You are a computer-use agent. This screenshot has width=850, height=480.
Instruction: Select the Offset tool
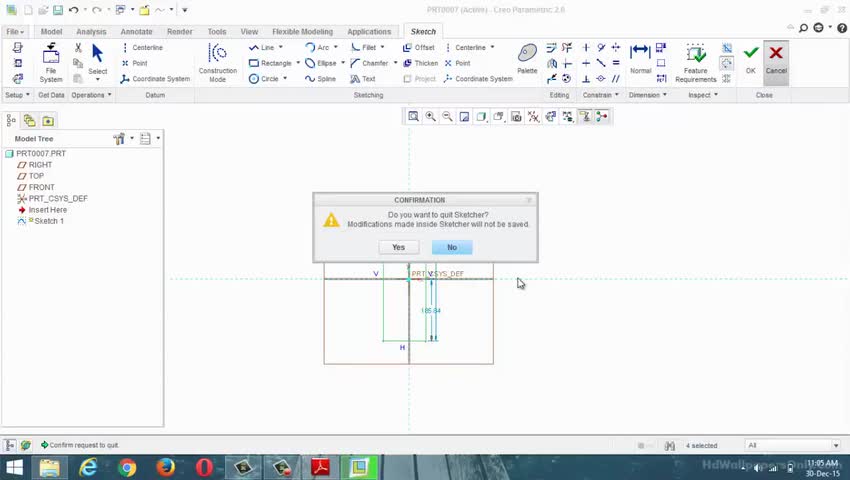point(418,48)
